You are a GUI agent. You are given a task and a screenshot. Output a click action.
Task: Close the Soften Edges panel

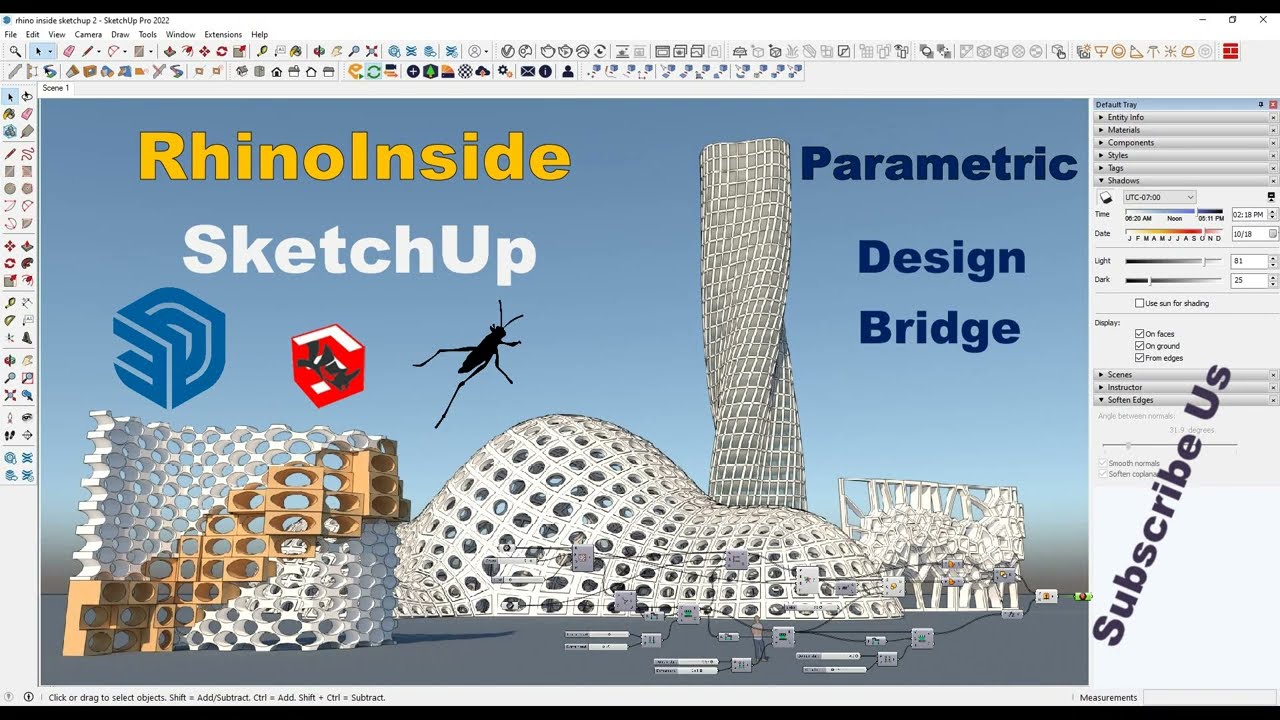(x=1273, y=400)
